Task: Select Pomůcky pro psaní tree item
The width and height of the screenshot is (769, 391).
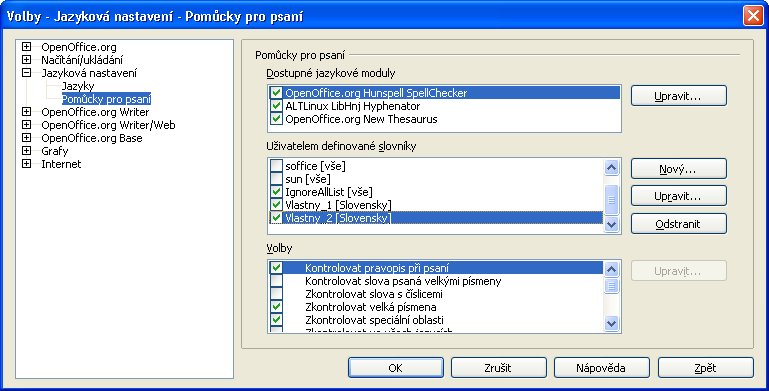Action: click(x=106, y=99)
